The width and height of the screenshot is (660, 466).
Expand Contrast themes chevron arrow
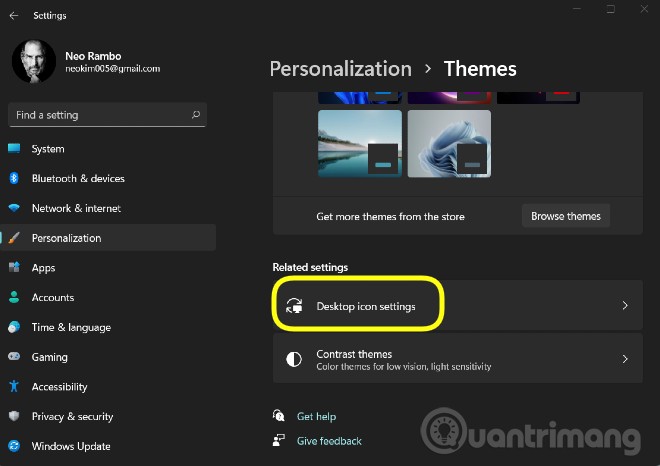(625, 359)
